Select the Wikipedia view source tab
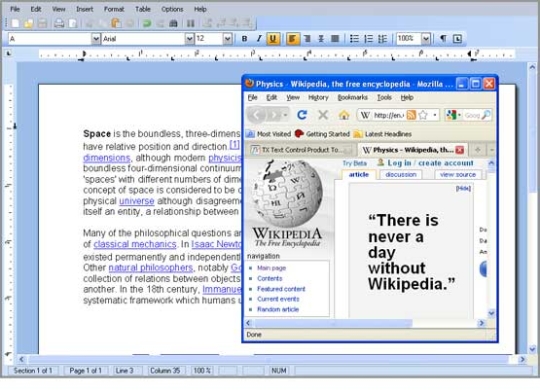The width and height of the screenshot is (540, 392). point(458,175)
